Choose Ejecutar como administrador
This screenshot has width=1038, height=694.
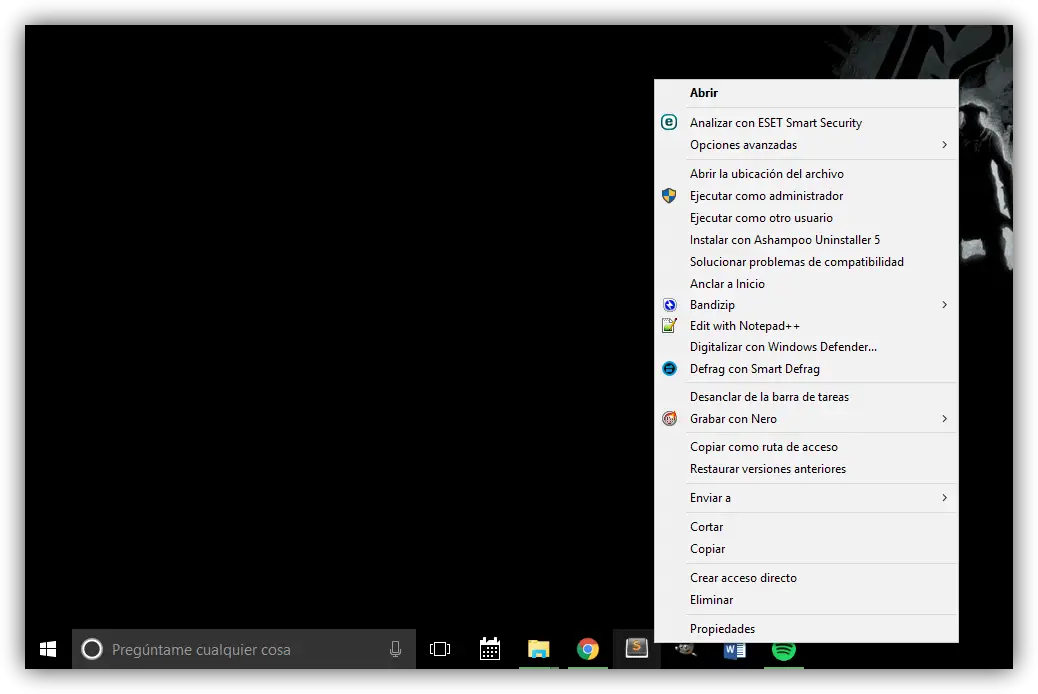point(806,195)
